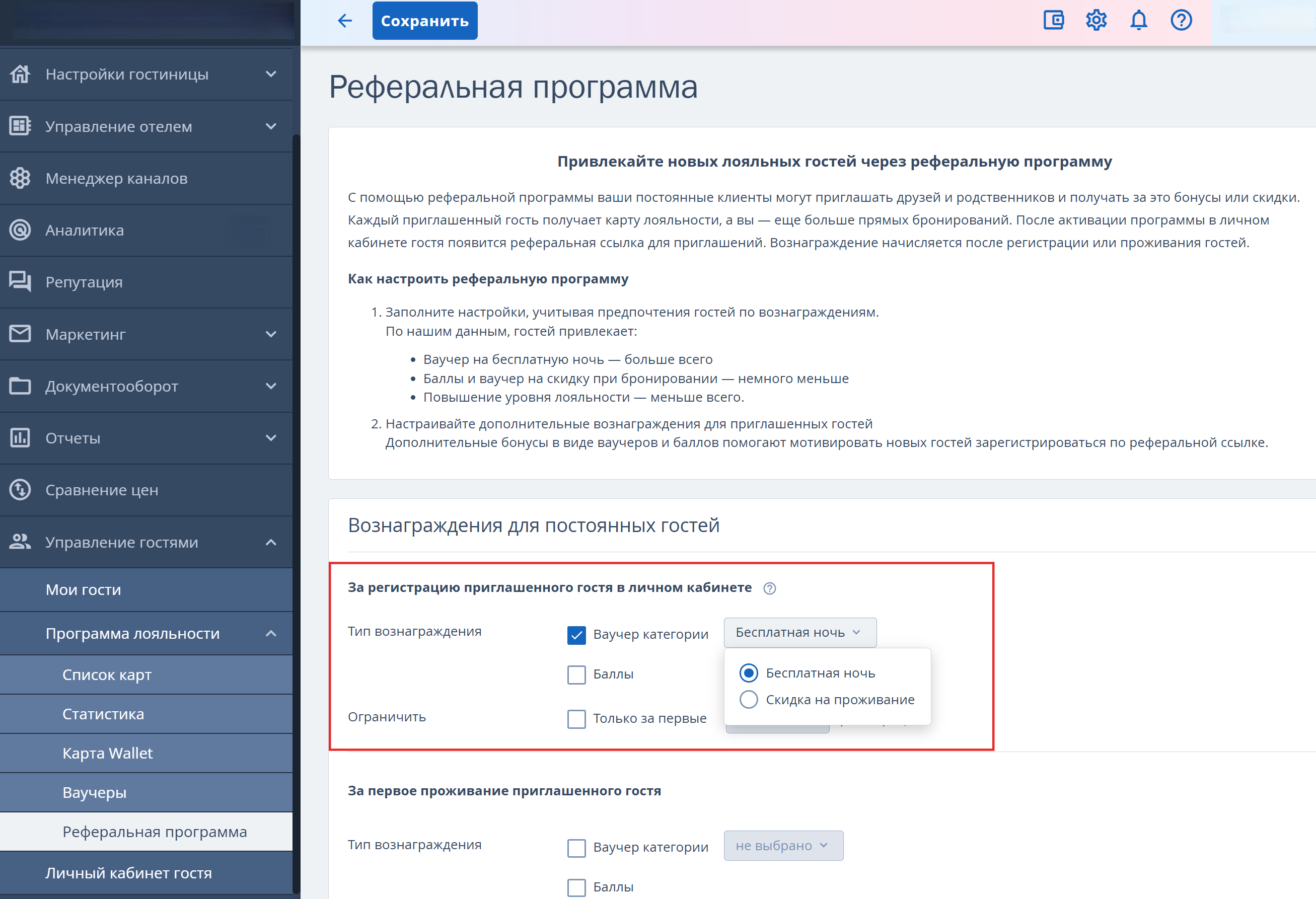Click the Сравнение цен icon in sidebar
Viewport: 1316px width, 899px height.
pos(20,490)
